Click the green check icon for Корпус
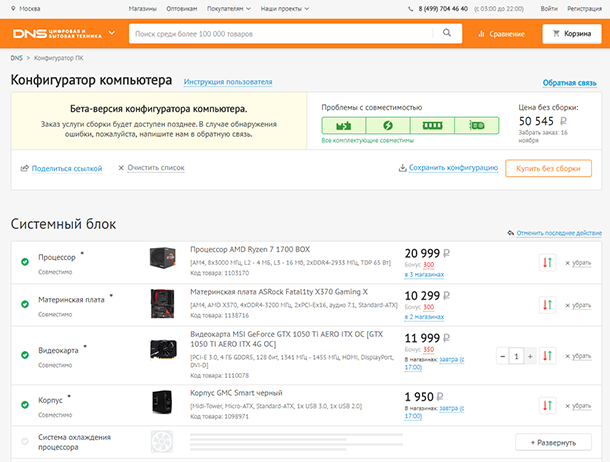Screen dimensions: 610x462 click(x=25, y=405)
